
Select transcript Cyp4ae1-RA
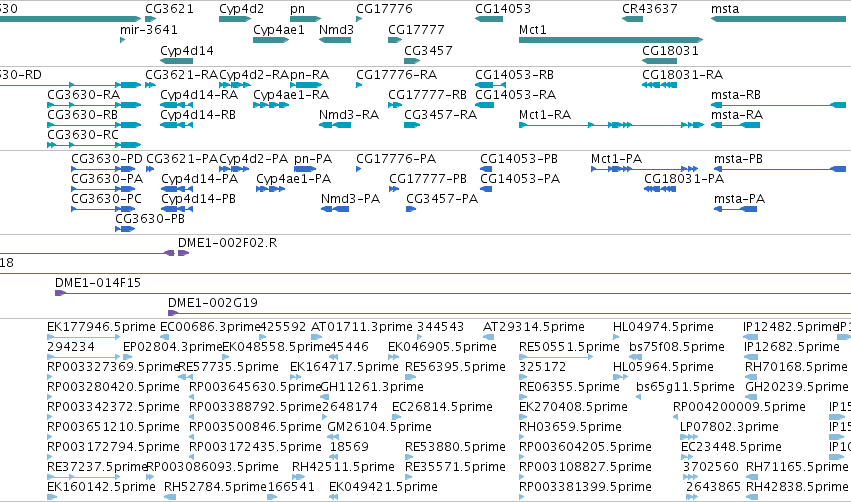[291, 95]
